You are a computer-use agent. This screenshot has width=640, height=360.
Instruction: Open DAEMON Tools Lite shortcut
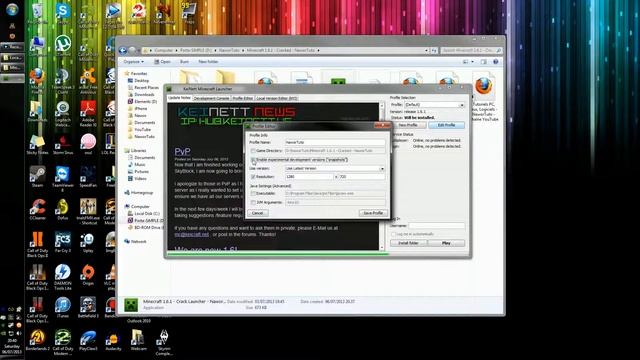62,277
